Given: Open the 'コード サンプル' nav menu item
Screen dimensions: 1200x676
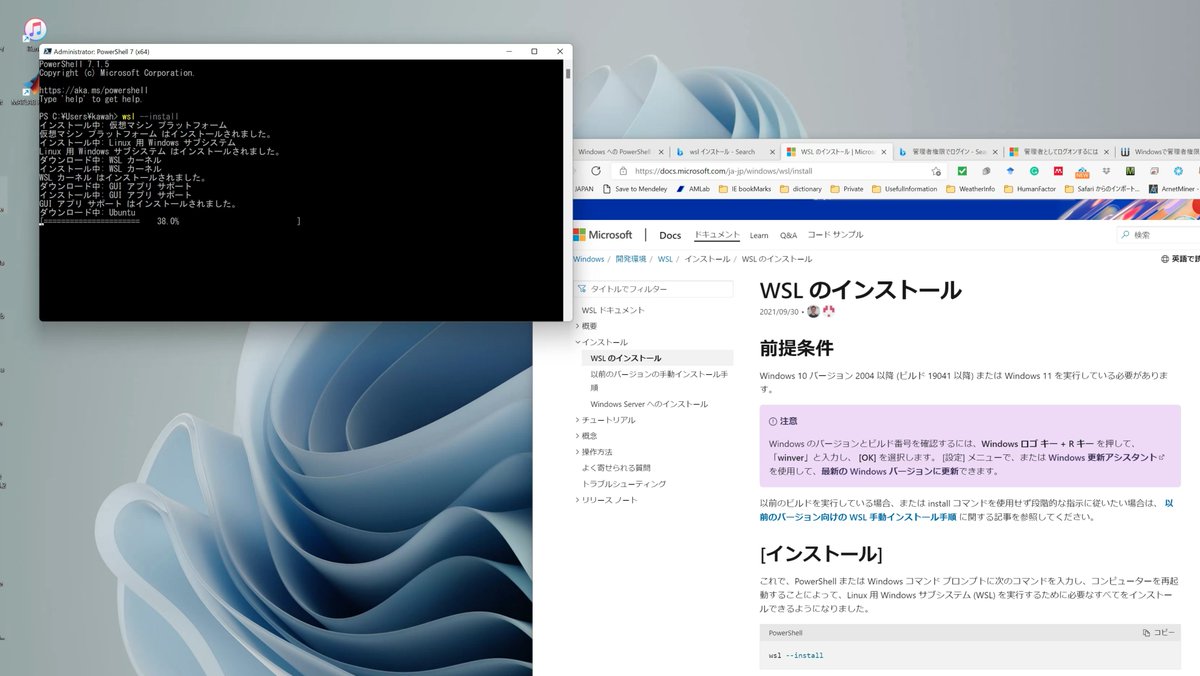Looking at the screenshot, I should point(835,235).
